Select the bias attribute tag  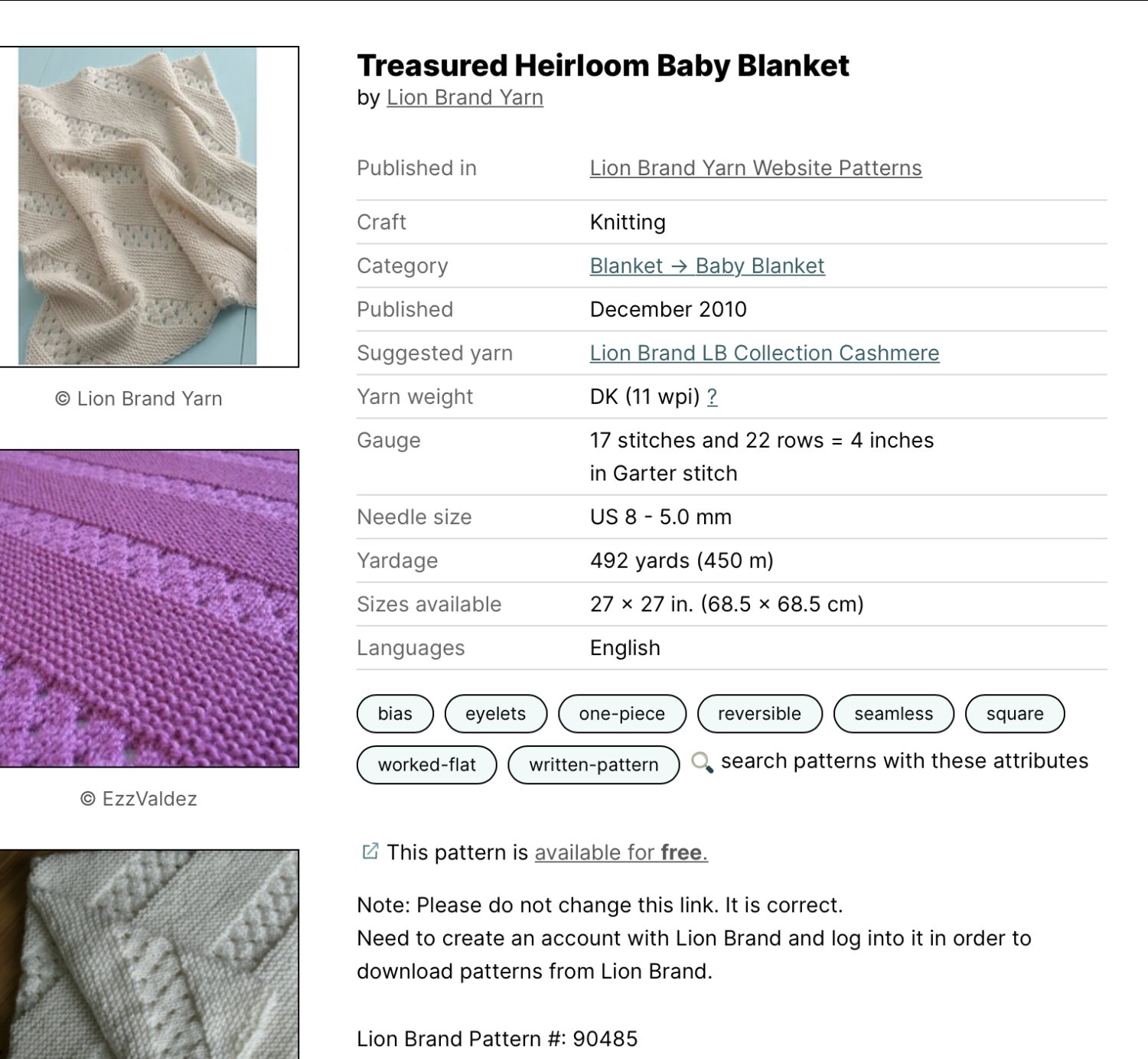tap(395, 714)
